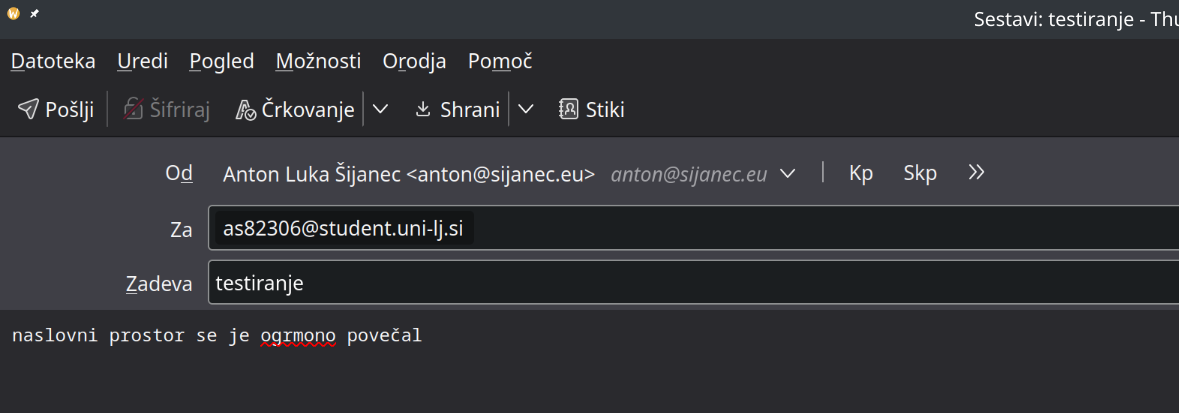The width and height of the screenshot is (1179, 413).
Task: Open the Orodja menu
Action: point(414,61)
